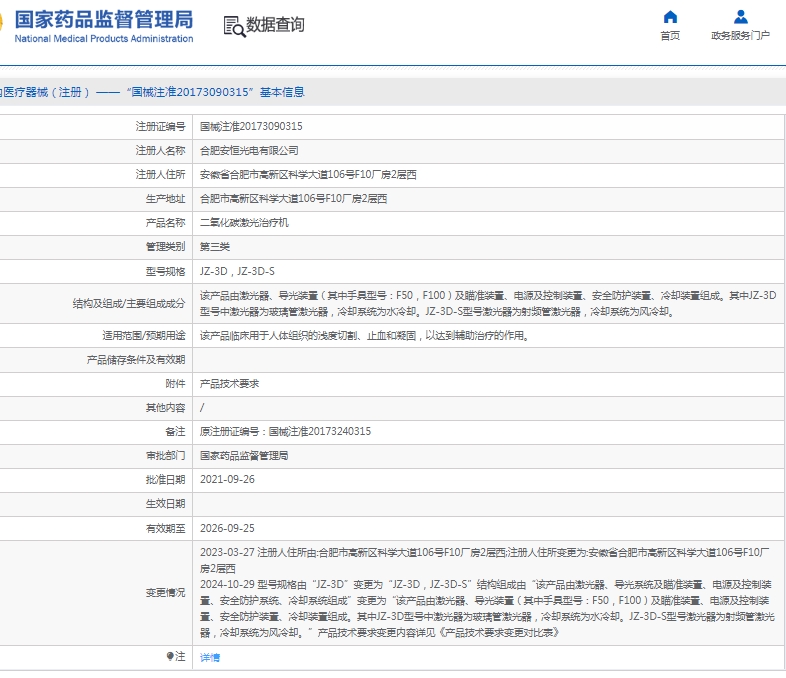Click the 政务服务门户 text link

pos(740,36)
